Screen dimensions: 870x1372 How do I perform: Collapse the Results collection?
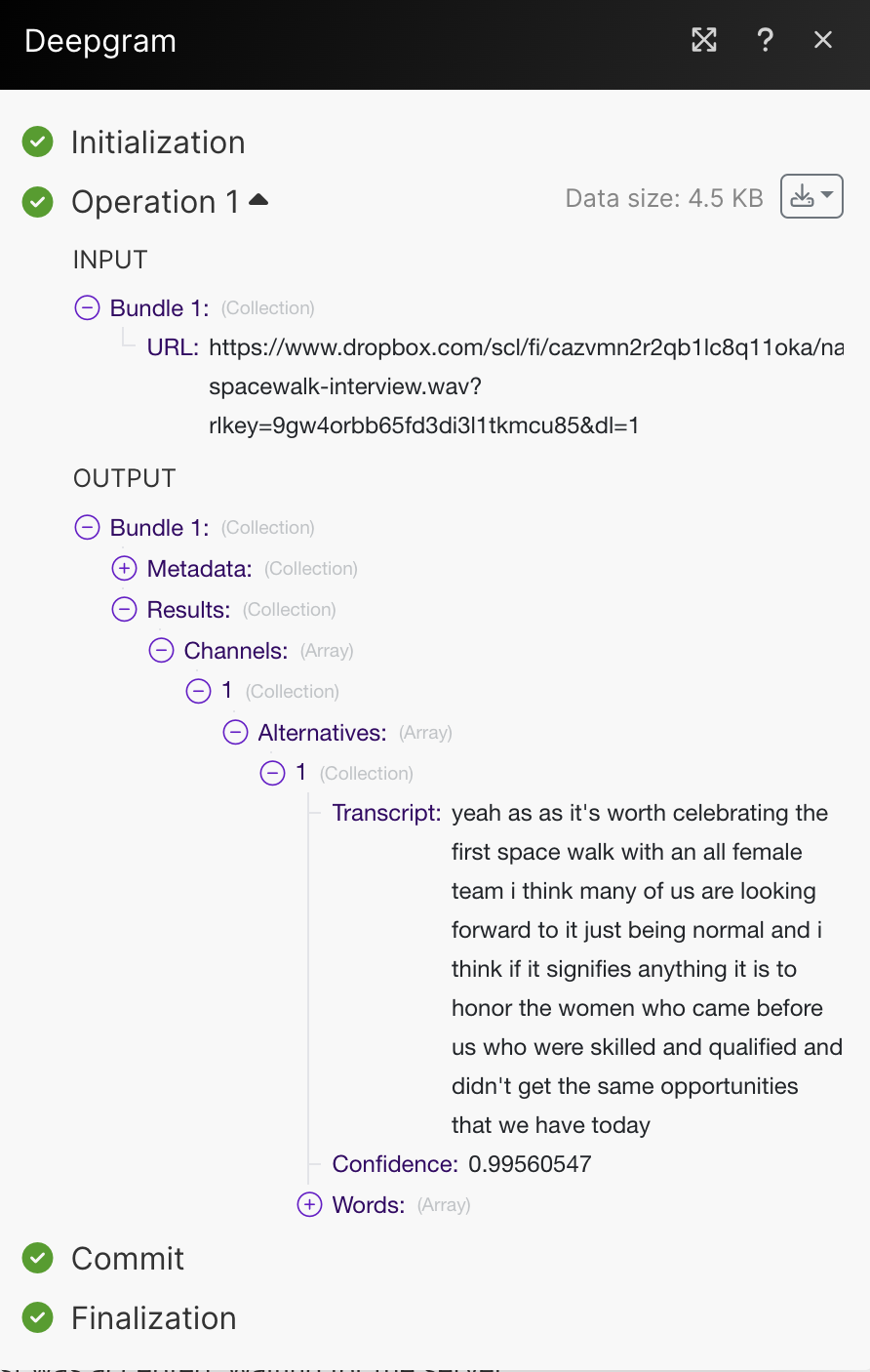pos(124,610)
